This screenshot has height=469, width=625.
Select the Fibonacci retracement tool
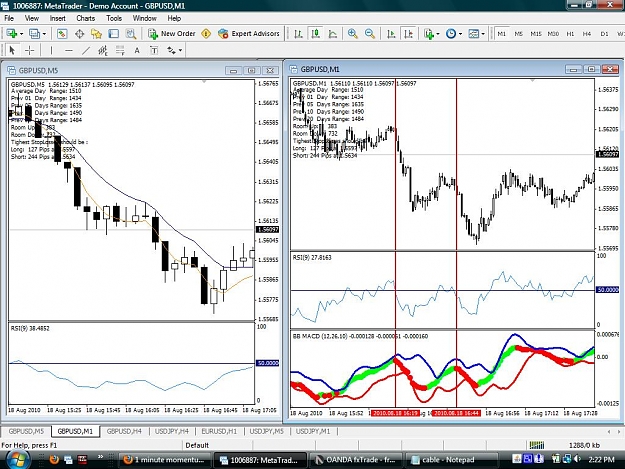point(120,50)
